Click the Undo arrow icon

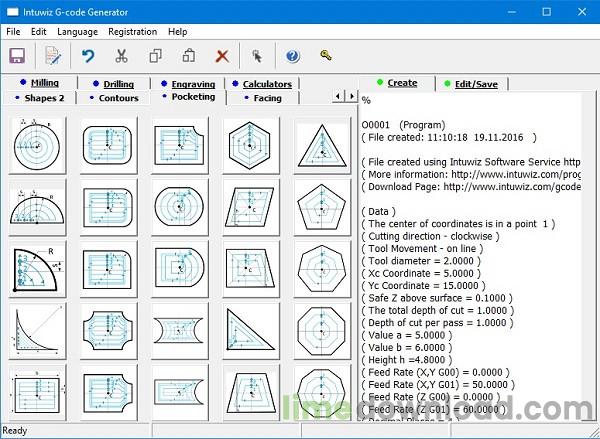[88, 56]
